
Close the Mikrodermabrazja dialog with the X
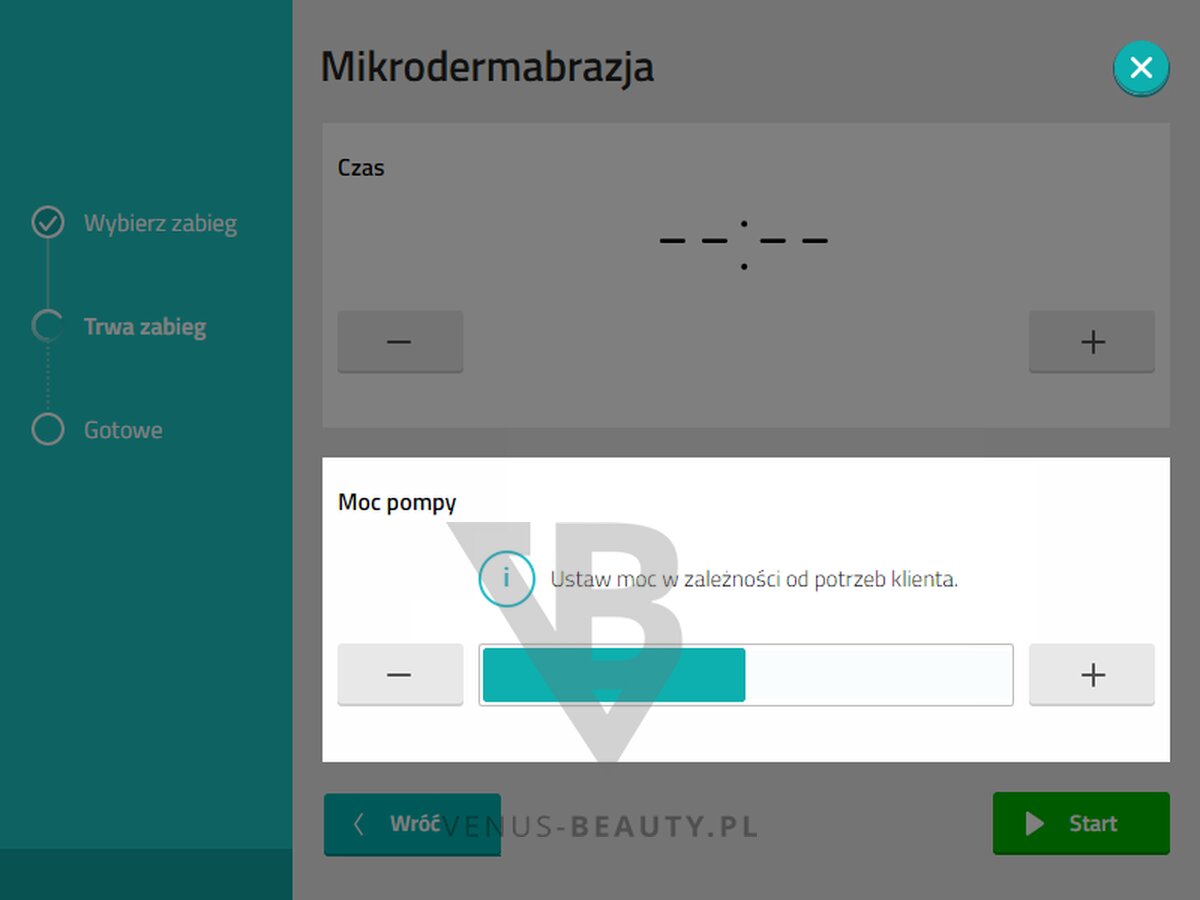coord(1141,68)
